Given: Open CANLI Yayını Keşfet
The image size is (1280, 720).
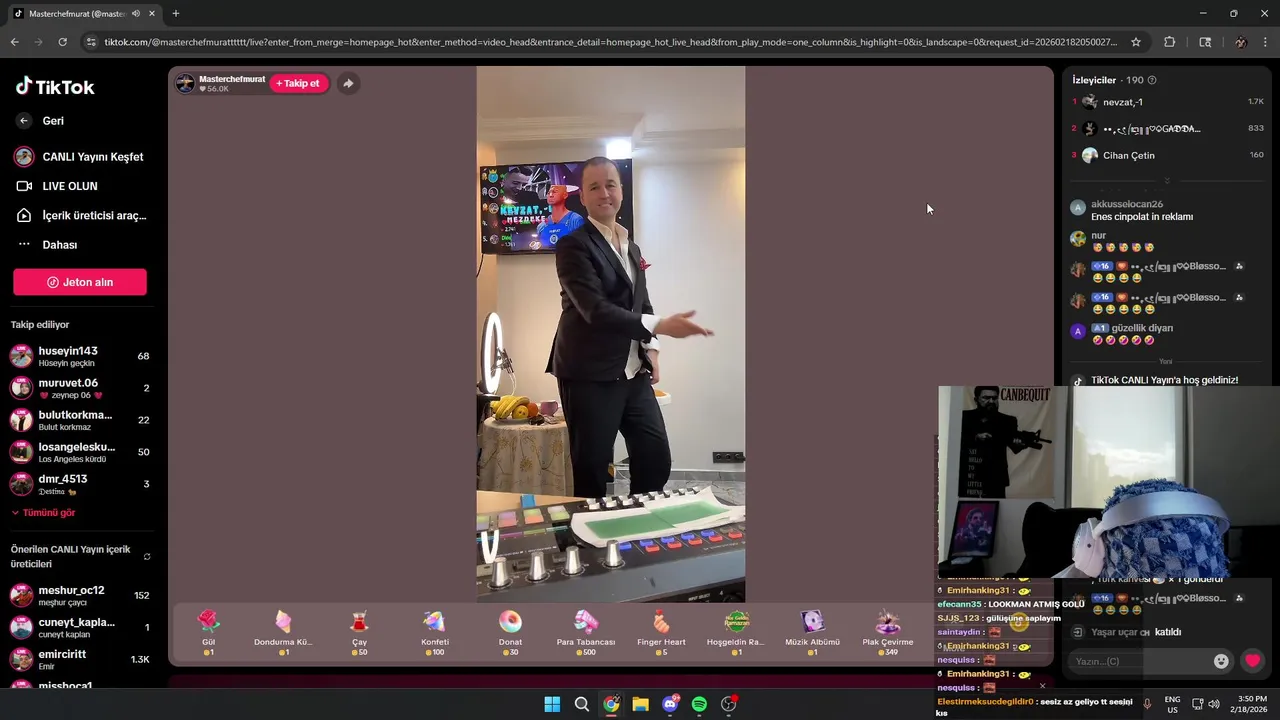Looking at the screenshot, I should [x=80, y=157].
